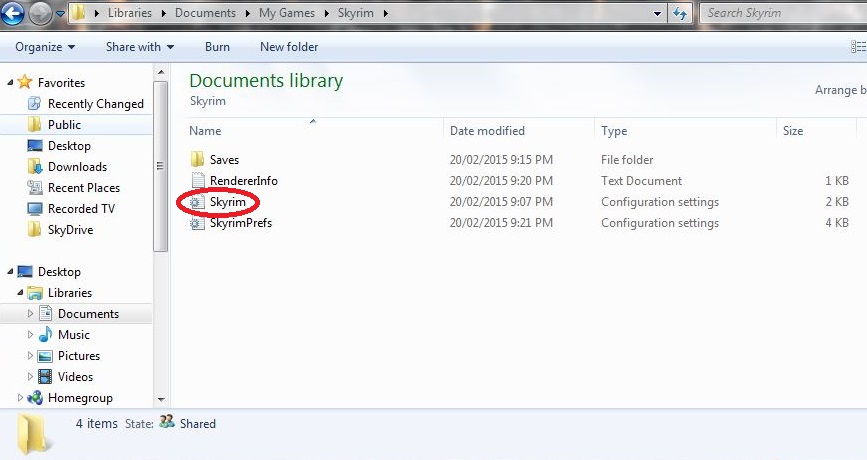The width and height of the screenshot is (867, 460).
Task: Select the SkyrimPrefs configuration file
Action: (241, 223)
